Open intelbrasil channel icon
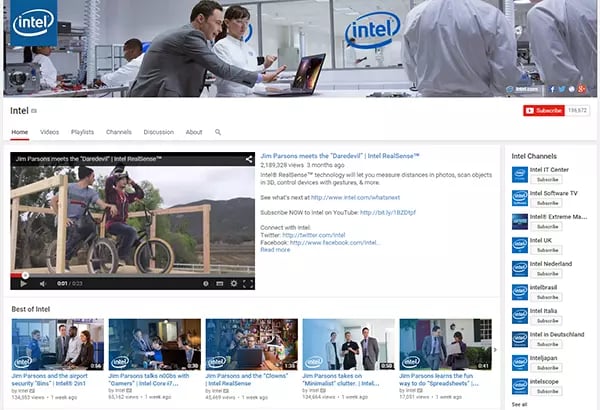 pyautogui.click(x=520, y=292)
